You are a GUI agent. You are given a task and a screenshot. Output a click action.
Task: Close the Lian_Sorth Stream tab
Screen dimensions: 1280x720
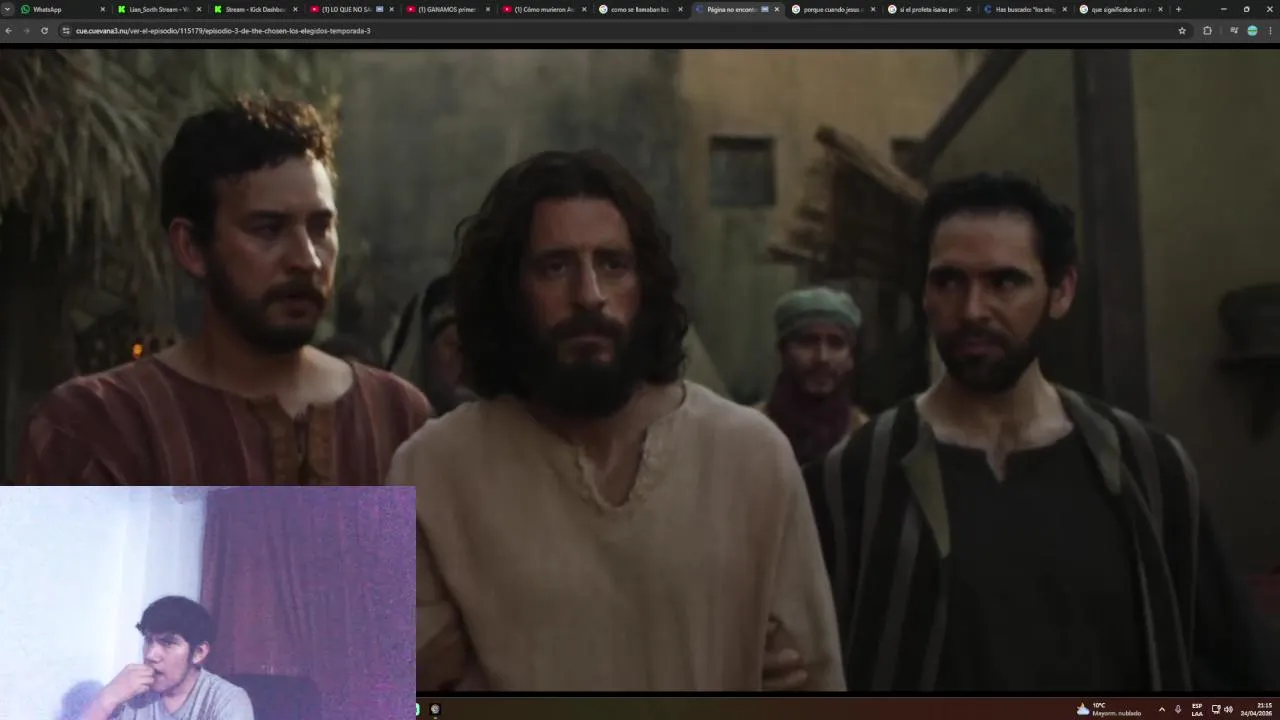(198, 9)
